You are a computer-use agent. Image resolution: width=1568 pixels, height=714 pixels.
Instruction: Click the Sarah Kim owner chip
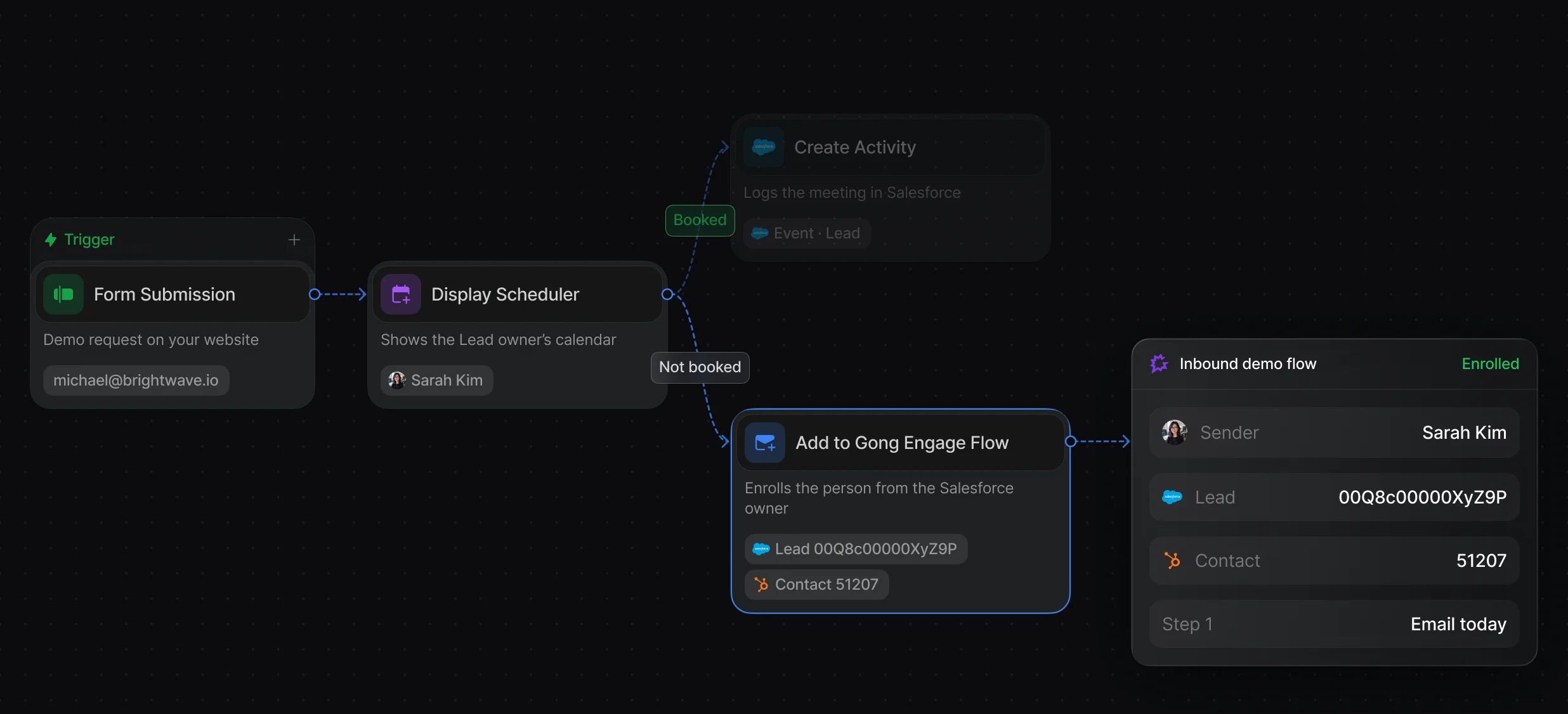click(436, 380)
